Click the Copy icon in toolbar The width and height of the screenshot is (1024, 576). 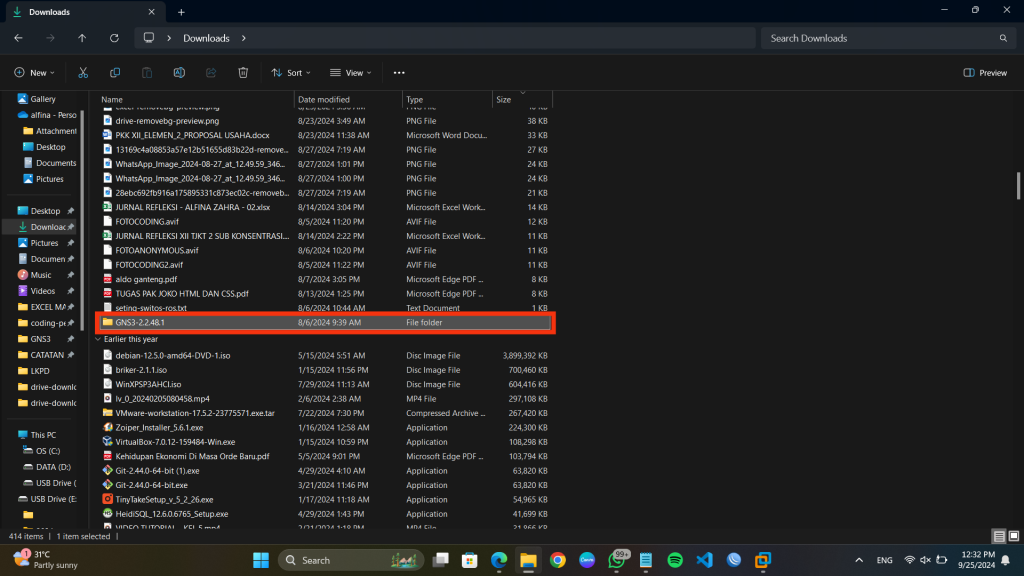[115, 73]
